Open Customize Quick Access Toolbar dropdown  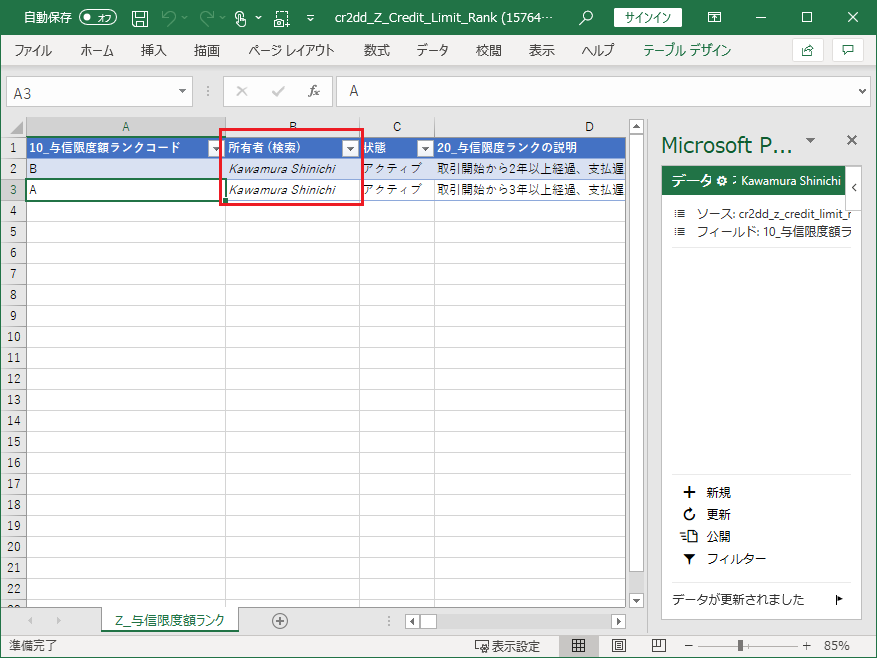point(310,18)
